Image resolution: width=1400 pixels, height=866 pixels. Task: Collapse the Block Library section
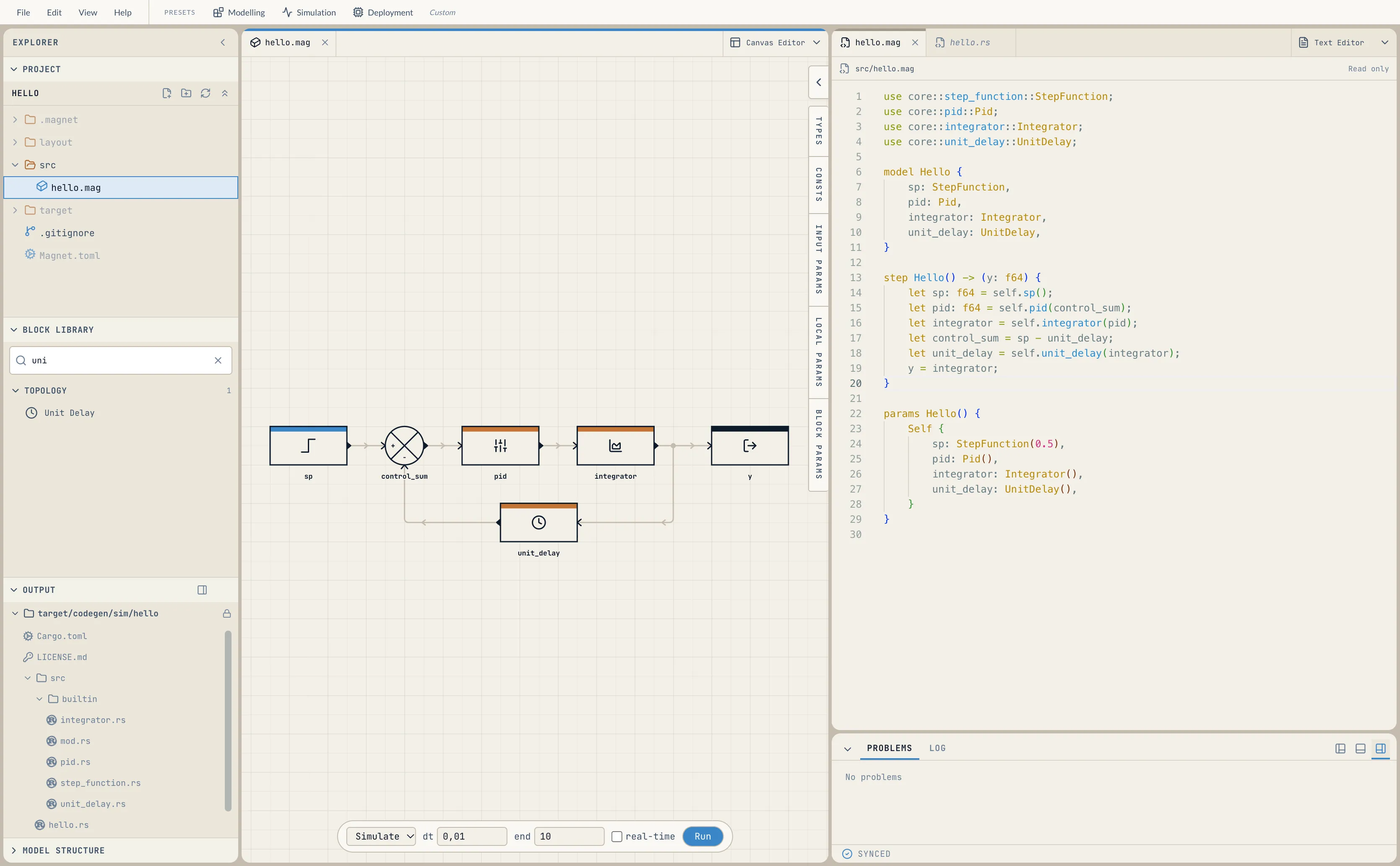pyautogui.click(x=14, y=330)
